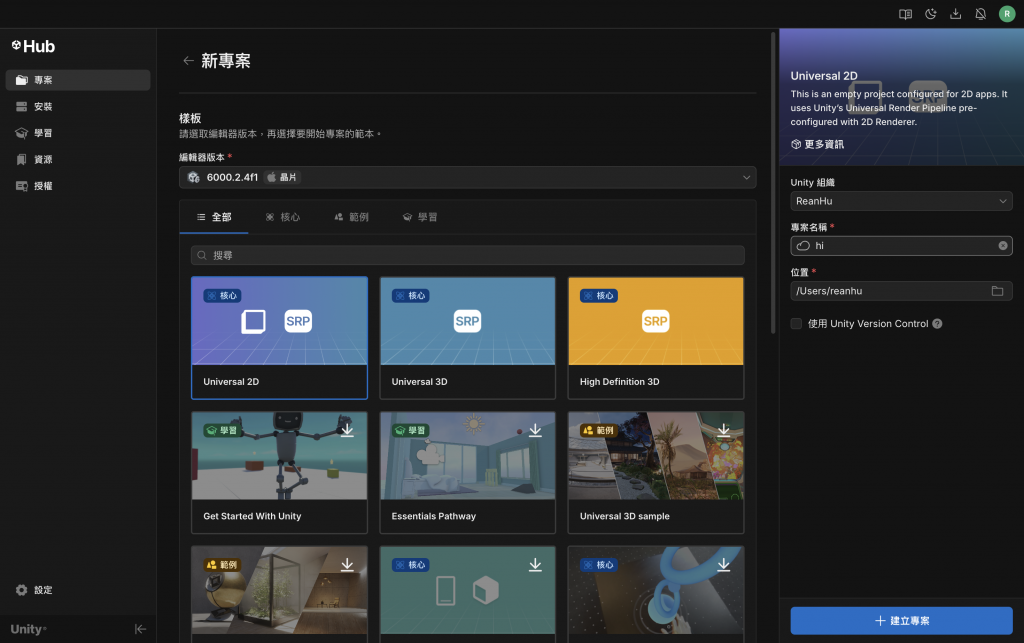Viewport: 1024px width, 643px height.
Task: Expand the Unity 組織 ReanHu dropdown
Action: pyautogui.click(x=901, y=201)
